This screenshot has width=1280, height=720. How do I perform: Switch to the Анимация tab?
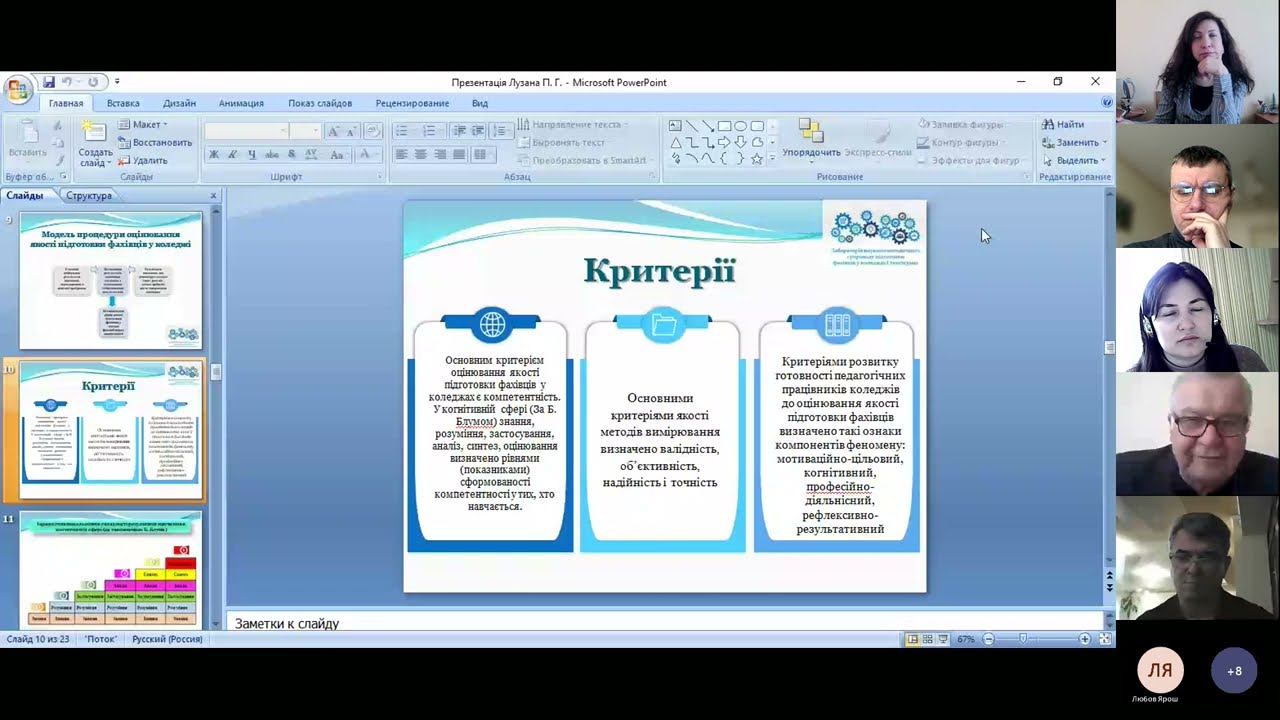click(241, 103)
